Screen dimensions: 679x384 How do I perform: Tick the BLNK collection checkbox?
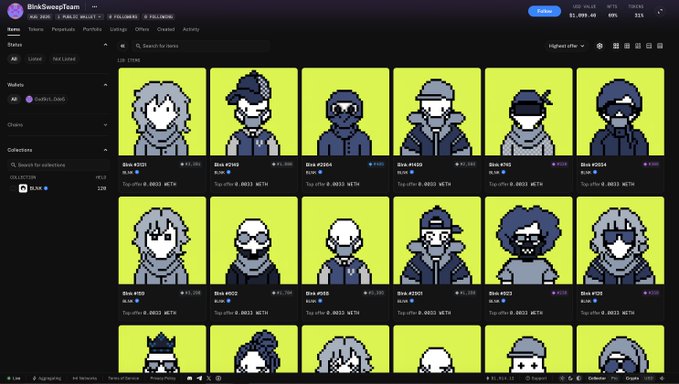[13, 188]
